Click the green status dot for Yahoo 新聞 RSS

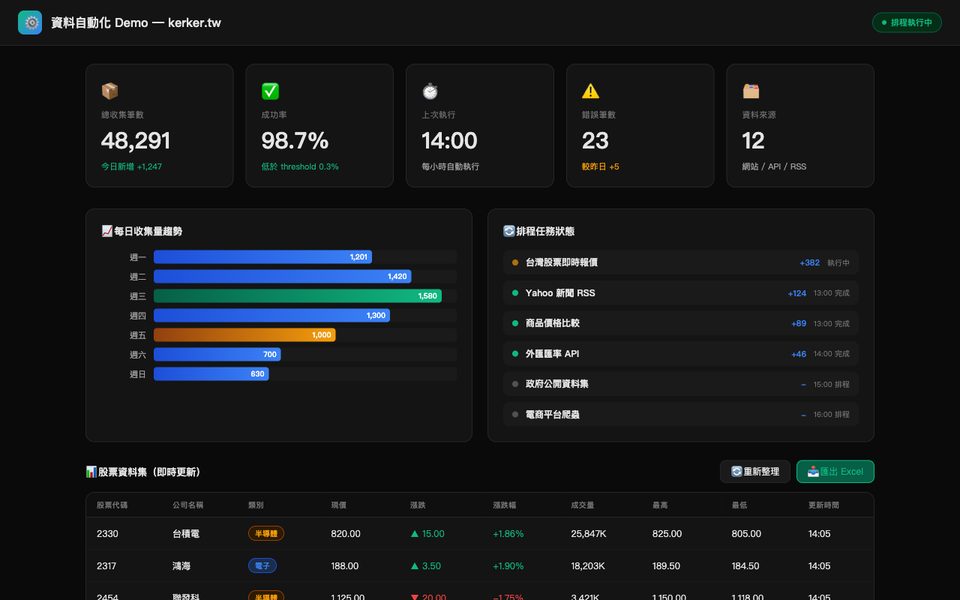(x=515, y=293)
